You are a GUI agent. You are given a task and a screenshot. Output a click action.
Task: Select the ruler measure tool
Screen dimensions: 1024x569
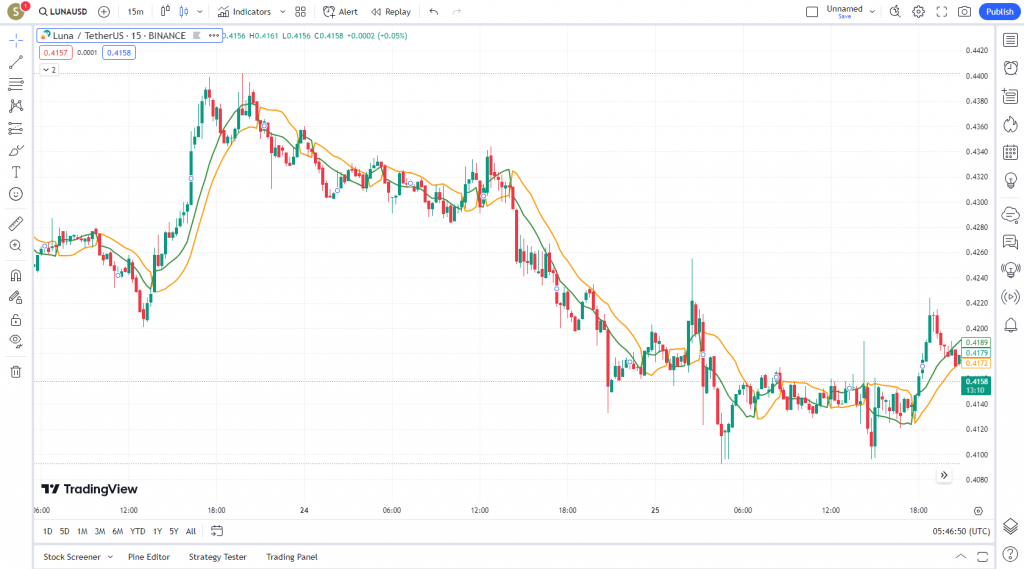(x=16, y=223)
